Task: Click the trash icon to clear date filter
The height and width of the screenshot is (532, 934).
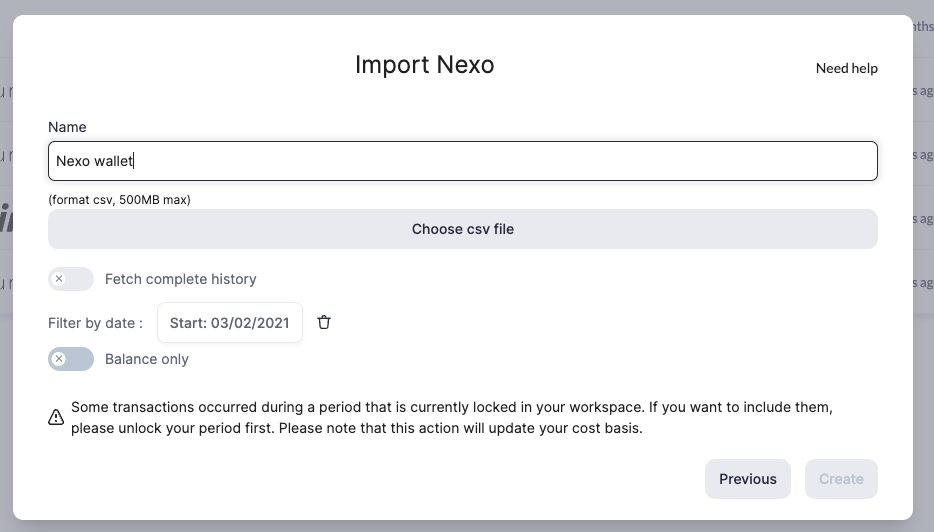Action: coord(324,322)
